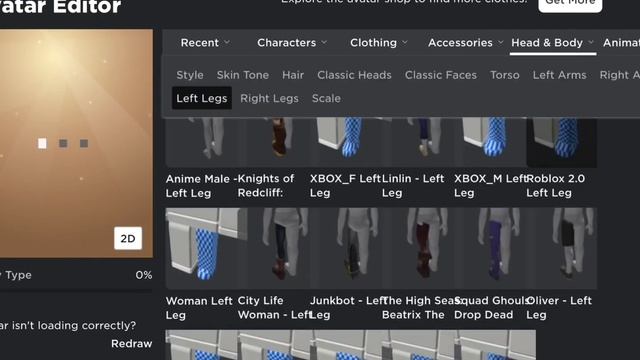Select Knights of Redcliff leg thumbnail

pyautogui.click(x=273, y=142)
